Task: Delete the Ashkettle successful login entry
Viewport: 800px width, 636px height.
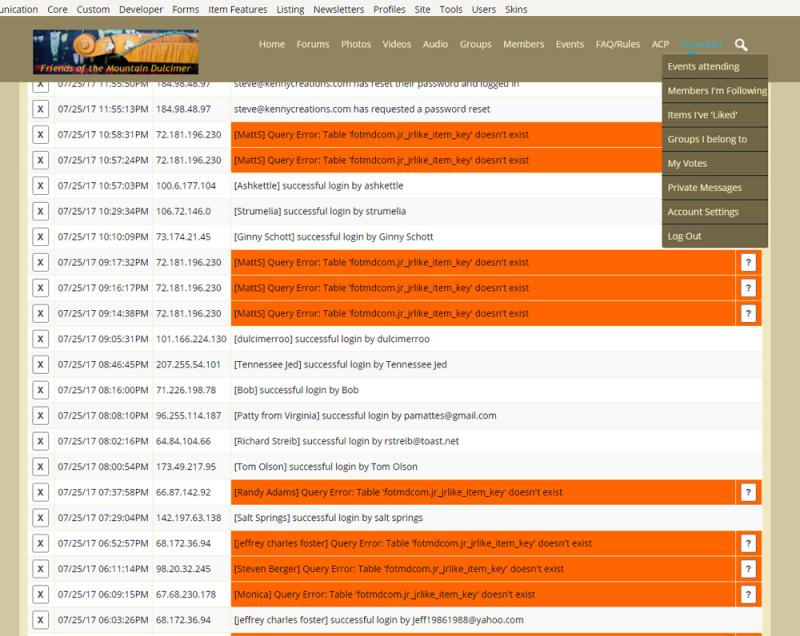Action: pos(40,186)
